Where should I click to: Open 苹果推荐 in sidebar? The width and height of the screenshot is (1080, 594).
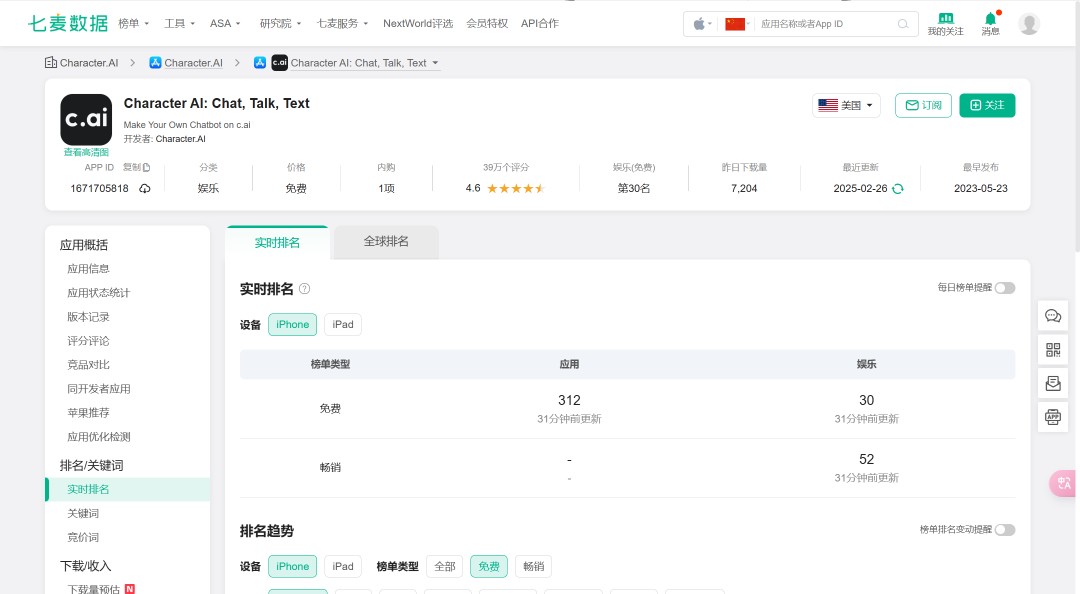tap(88, 413)
